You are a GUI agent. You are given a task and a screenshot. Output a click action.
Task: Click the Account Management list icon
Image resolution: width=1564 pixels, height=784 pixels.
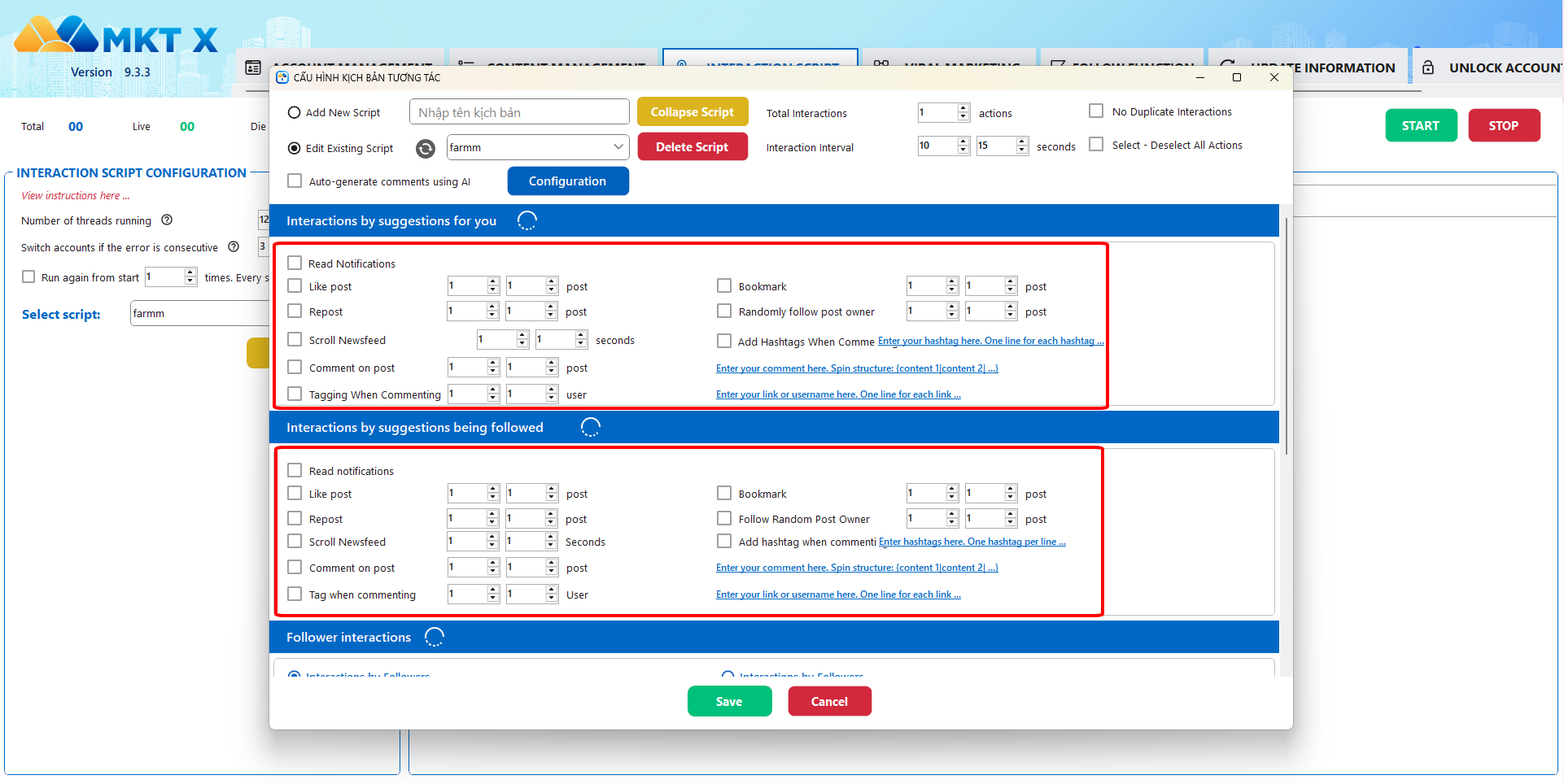(x=253, y=68)
